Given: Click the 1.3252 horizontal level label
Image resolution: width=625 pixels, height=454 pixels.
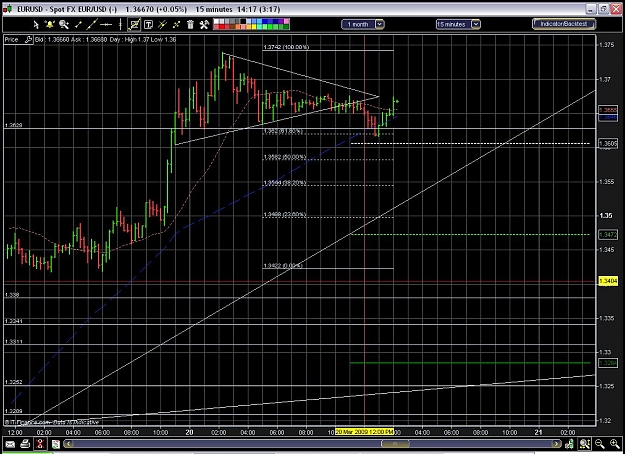Looking at the screenshot, I should (13, 382).
